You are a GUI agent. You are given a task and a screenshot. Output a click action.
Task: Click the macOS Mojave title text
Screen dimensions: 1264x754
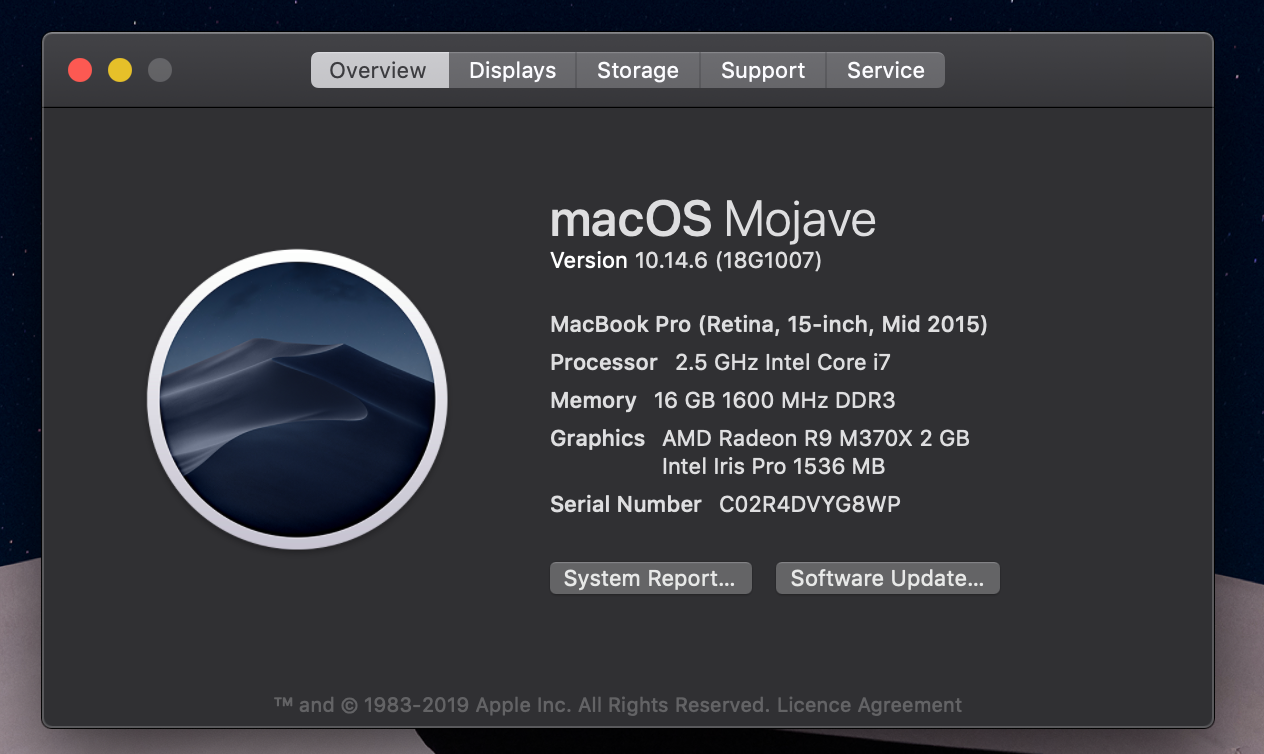click(x=713, y=219)
